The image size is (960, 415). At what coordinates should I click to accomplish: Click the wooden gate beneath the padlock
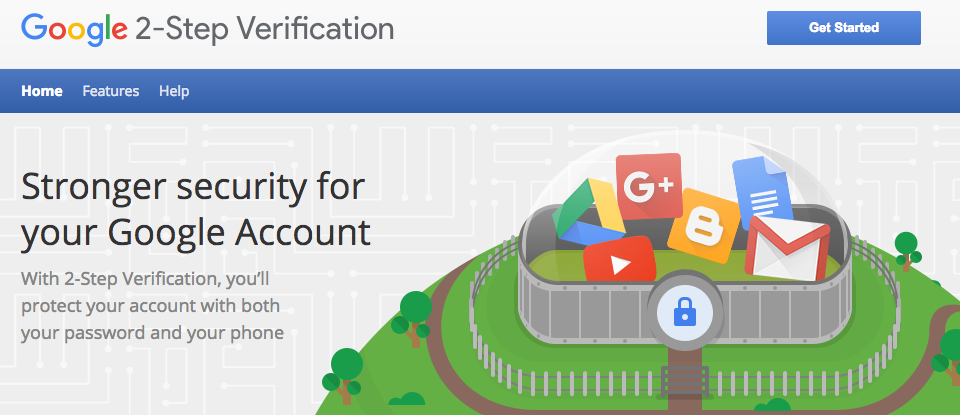tap(684, 380)
